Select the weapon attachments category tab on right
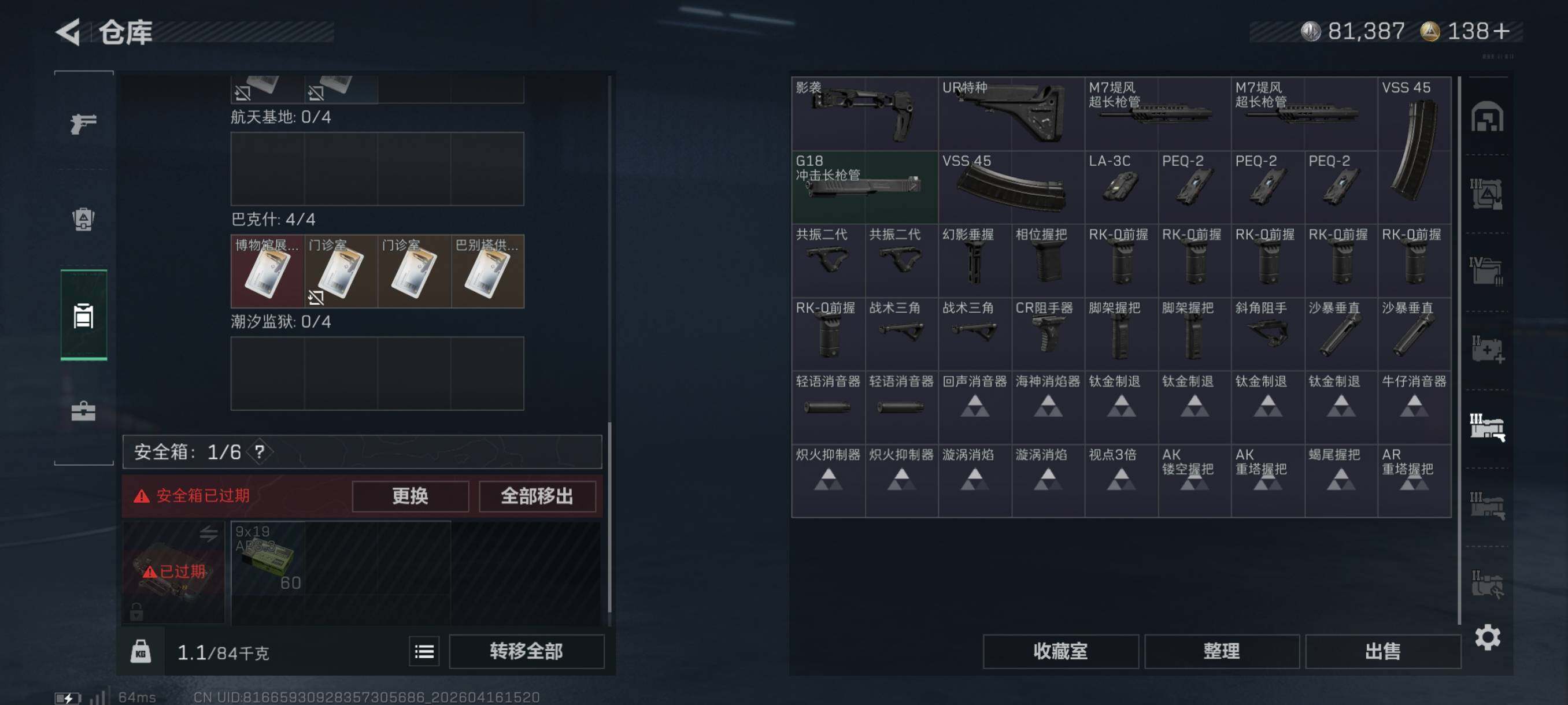 [x=1487, y=427]
